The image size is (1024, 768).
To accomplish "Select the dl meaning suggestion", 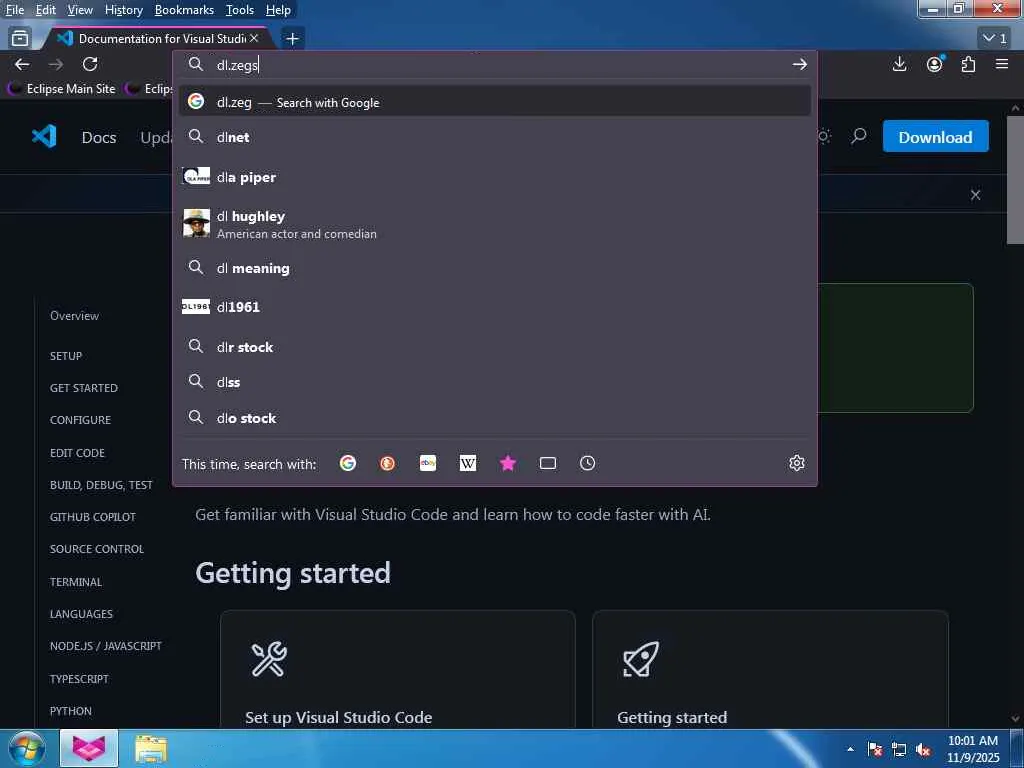I will tap(494, 268).
